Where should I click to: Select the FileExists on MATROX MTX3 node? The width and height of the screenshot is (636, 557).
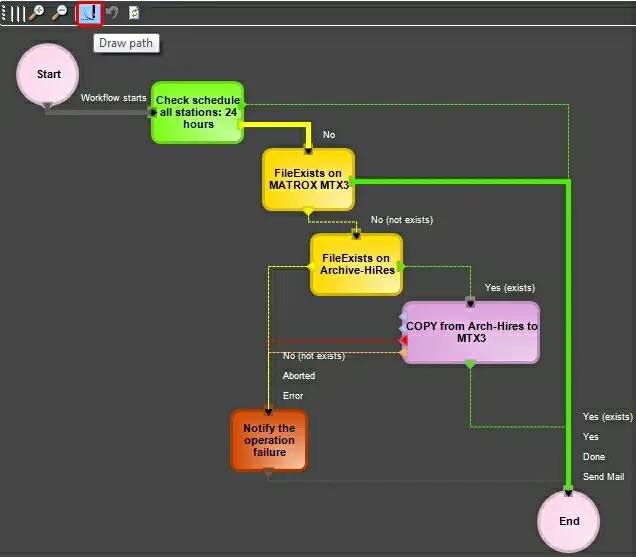[308, 179]
